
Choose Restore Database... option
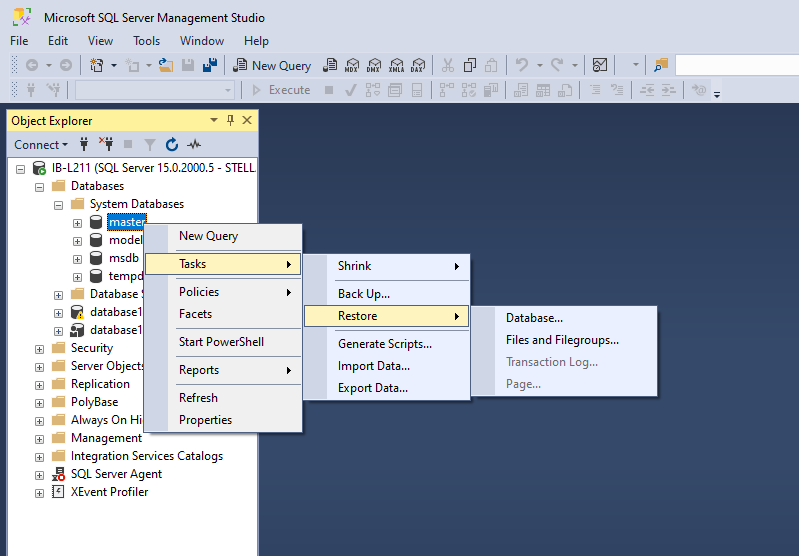point(564,318)
